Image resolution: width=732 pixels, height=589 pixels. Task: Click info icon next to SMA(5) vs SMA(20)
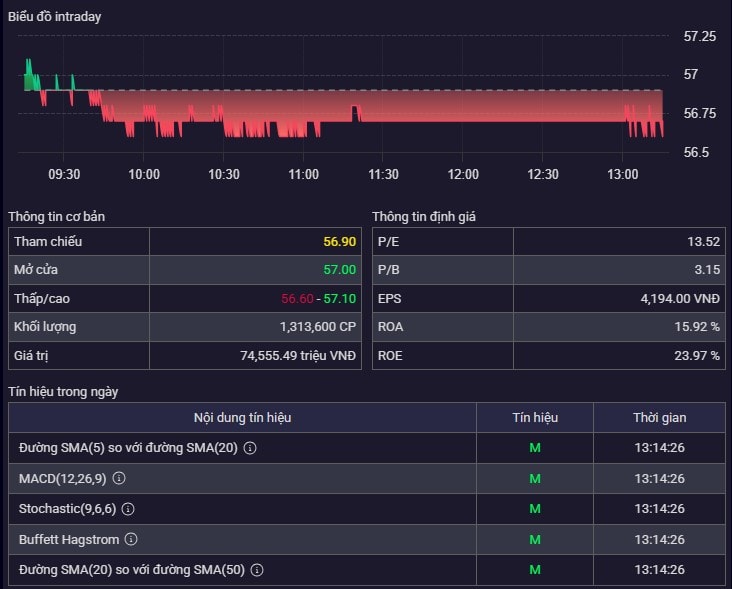[x=250, y=448]
